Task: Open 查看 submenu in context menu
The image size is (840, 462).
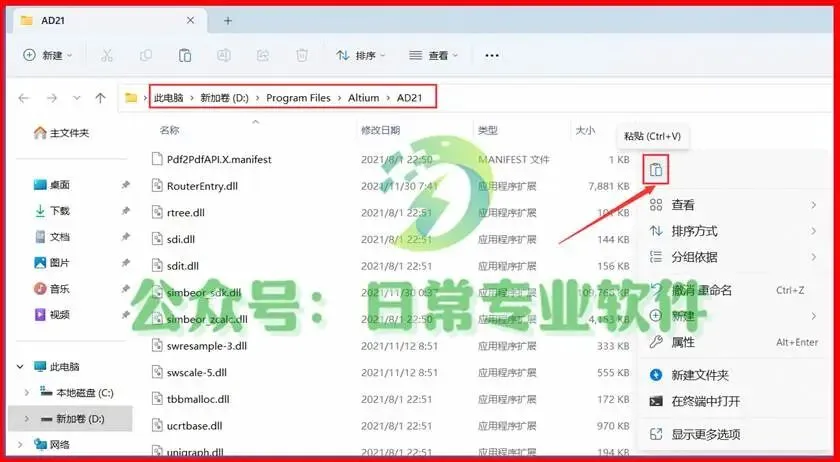Action: coord(733,205)
